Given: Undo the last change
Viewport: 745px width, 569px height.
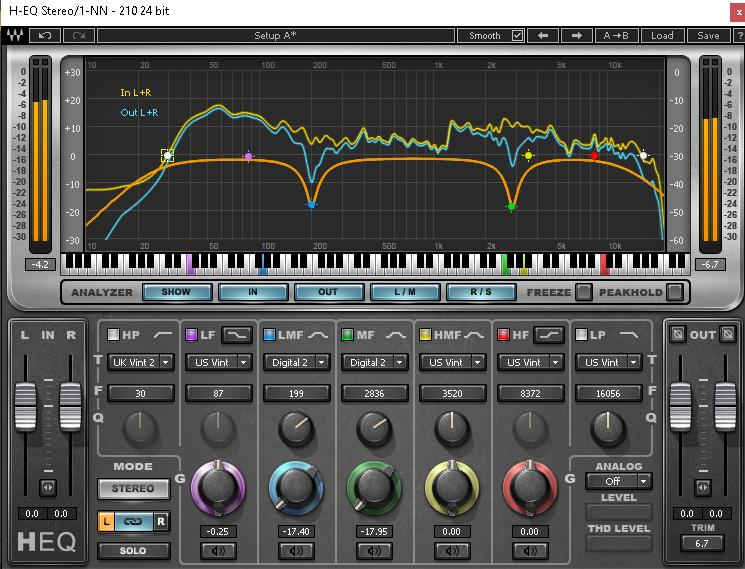Looking at the screenshot, I should point(45,36).
